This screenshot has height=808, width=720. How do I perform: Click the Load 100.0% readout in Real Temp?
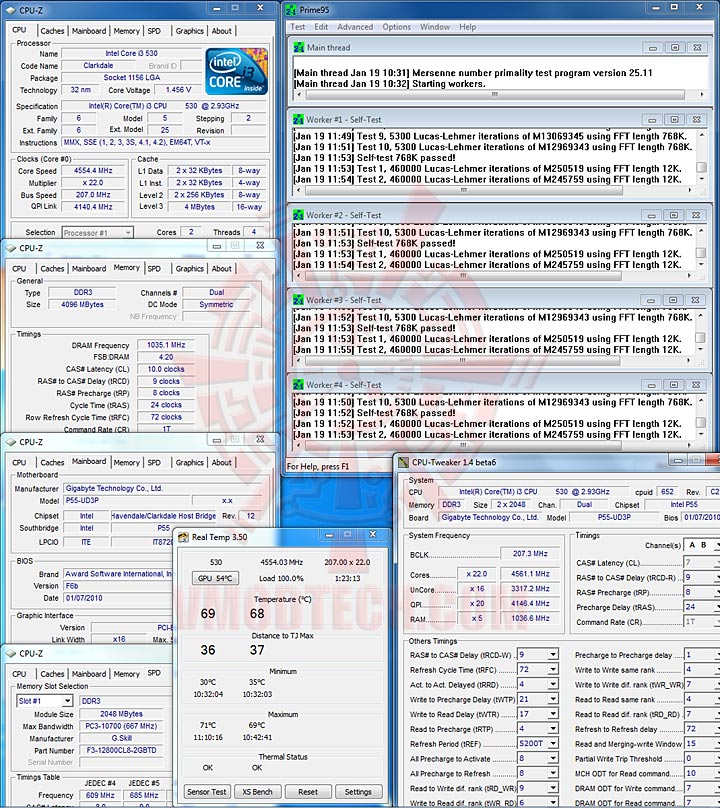coord(281,578)
